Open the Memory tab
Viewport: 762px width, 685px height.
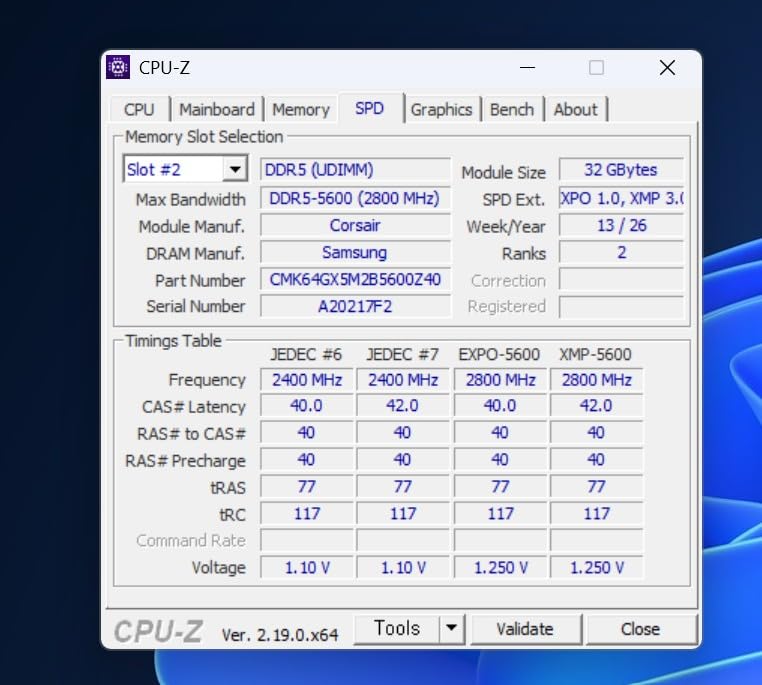tap(301, 109)
